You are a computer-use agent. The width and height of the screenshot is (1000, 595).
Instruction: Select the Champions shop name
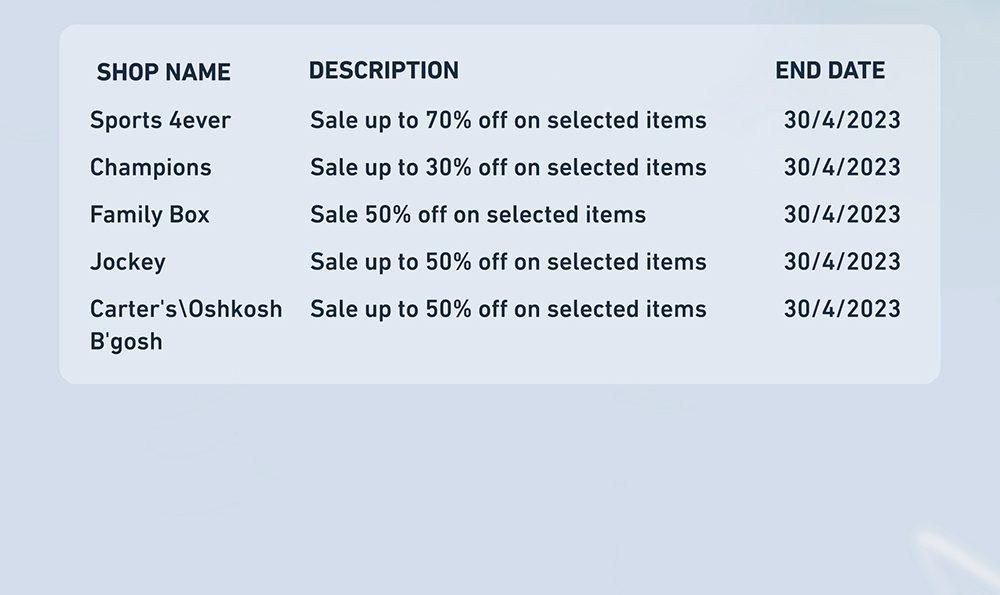(x=151, y=167)
